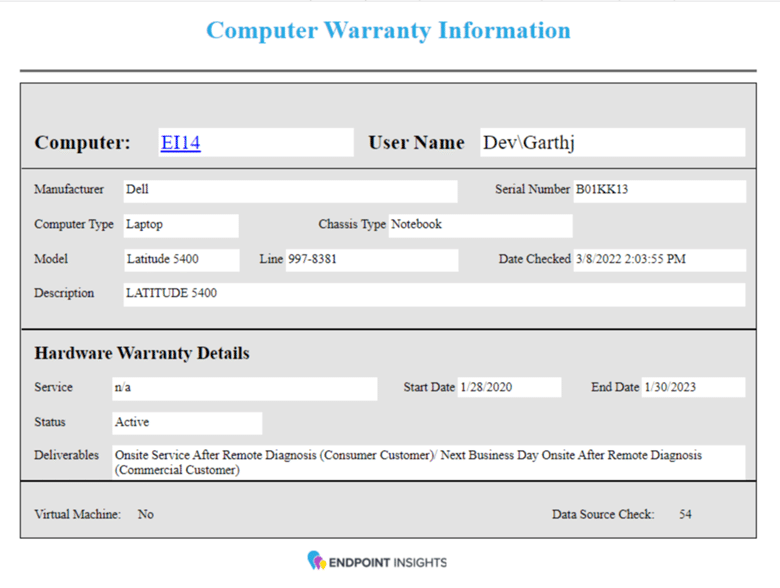Click the Start Date 1/28/2020 field

pyautogui.click(x=509, y=388)
